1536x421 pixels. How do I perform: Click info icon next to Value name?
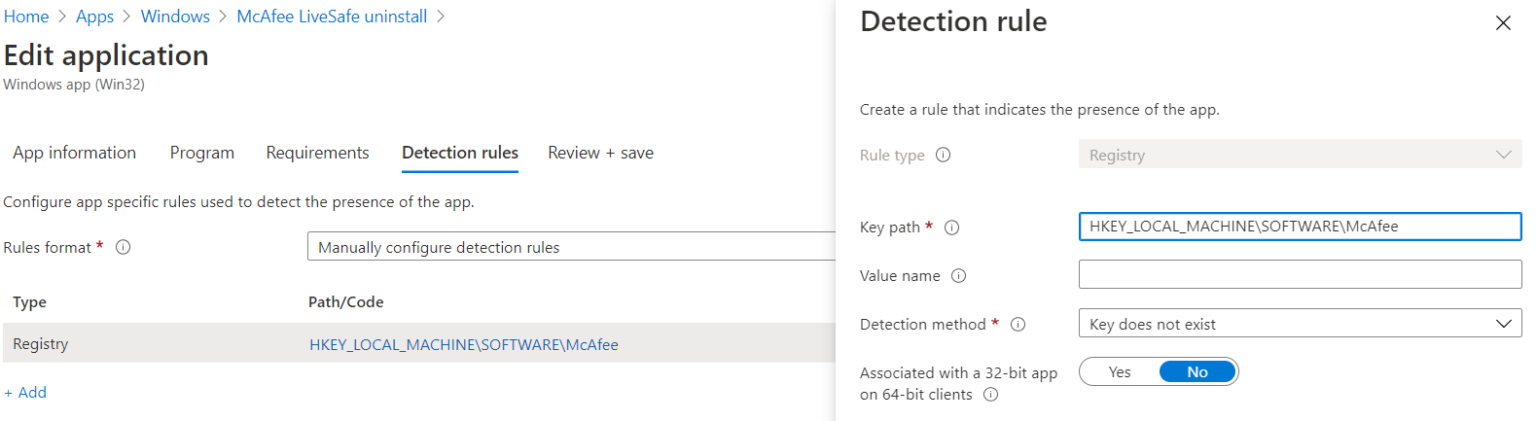[958, 276]
